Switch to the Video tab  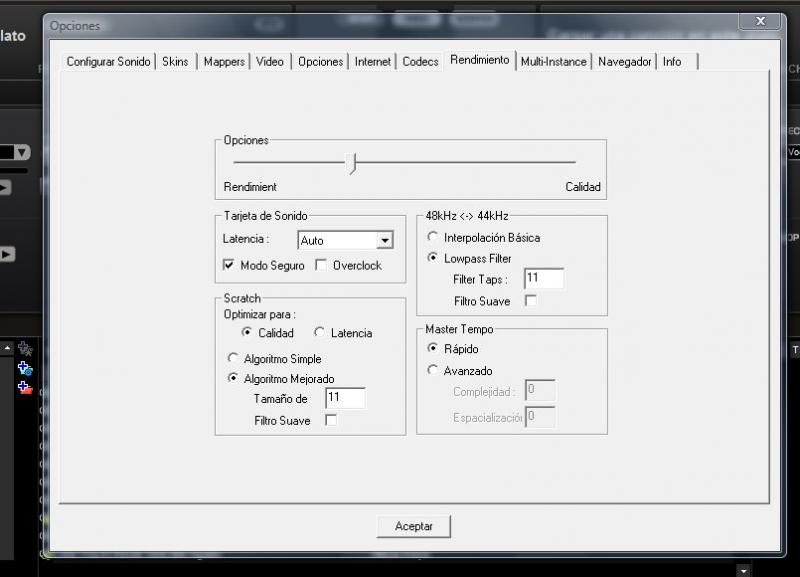point(269,62)
